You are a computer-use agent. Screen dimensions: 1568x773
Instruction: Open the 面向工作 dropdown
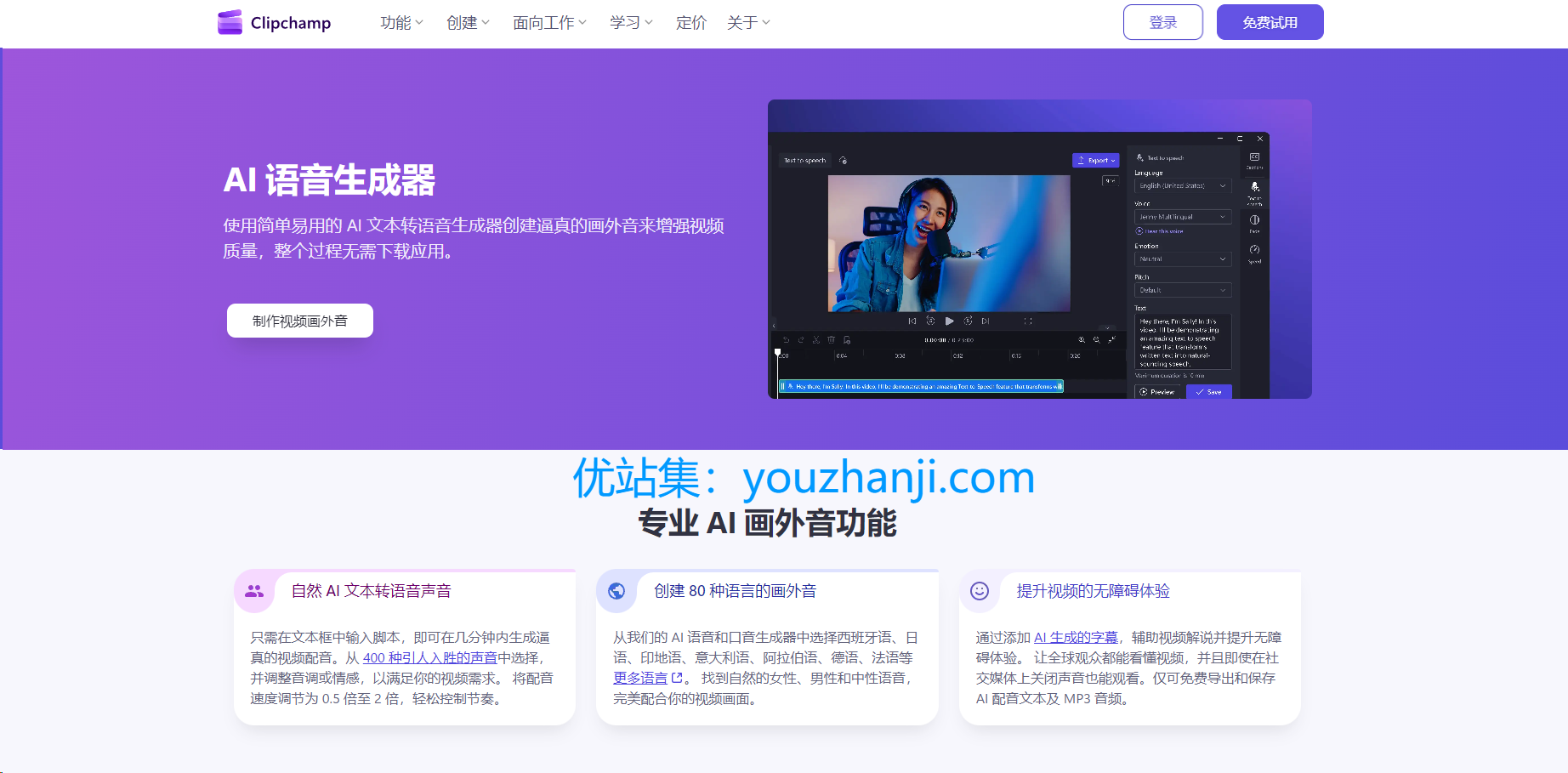(x=549, y=23)
